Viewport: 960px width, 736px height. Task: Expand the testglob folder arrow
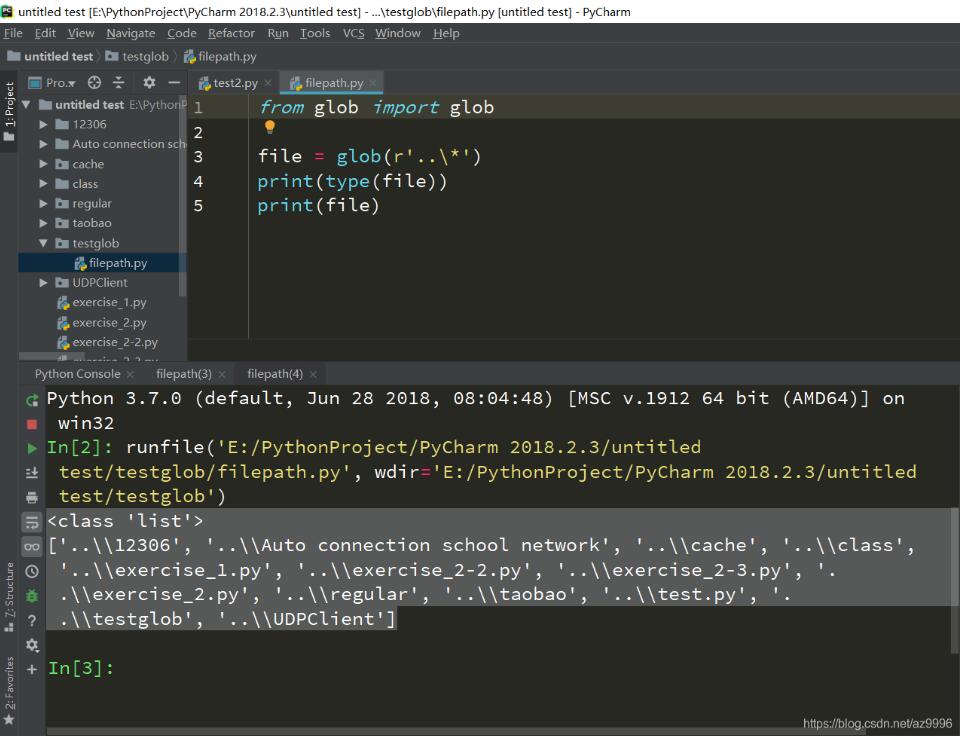click(41, 243)
